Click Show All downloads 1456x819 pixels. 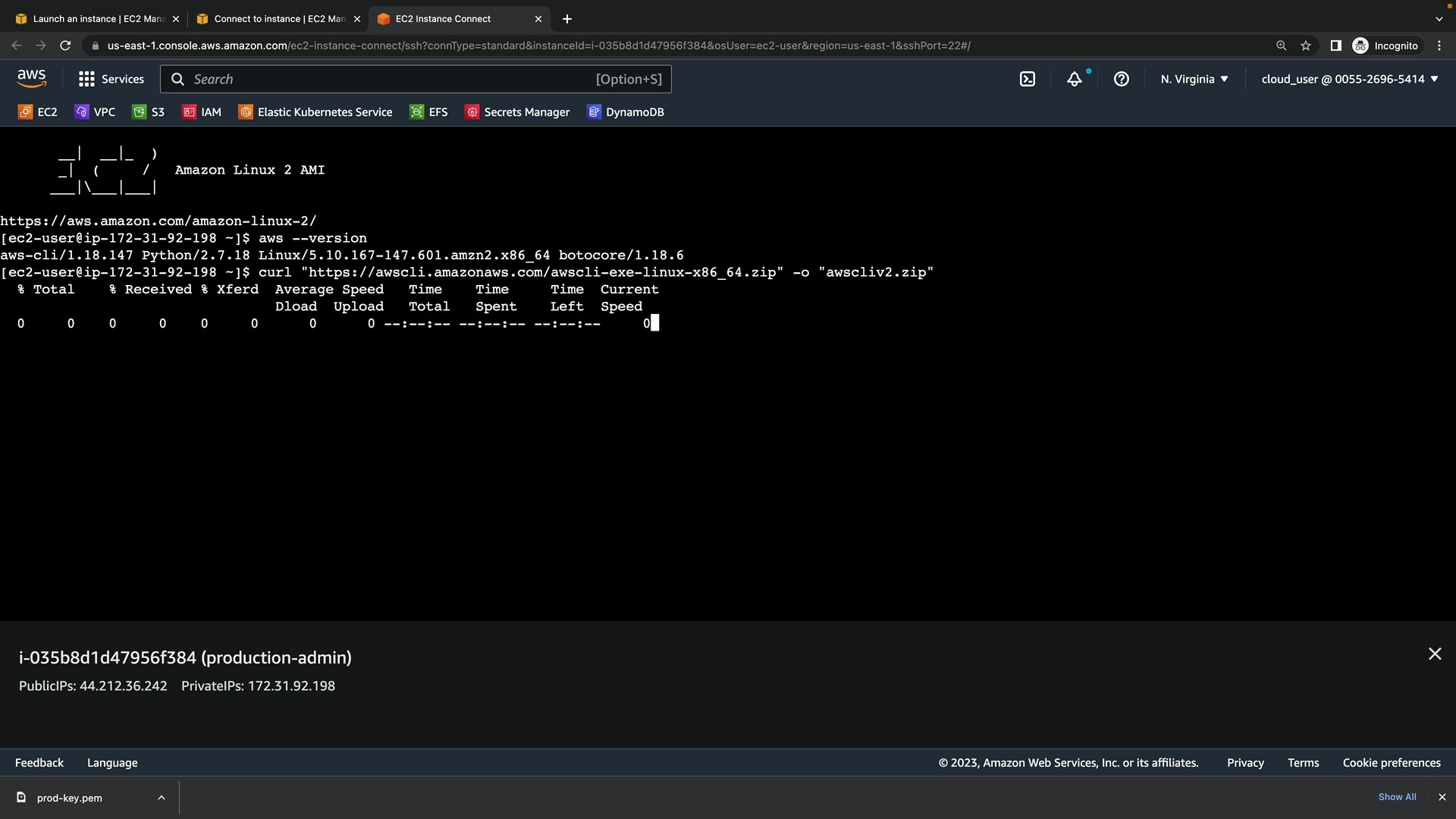1397,797
